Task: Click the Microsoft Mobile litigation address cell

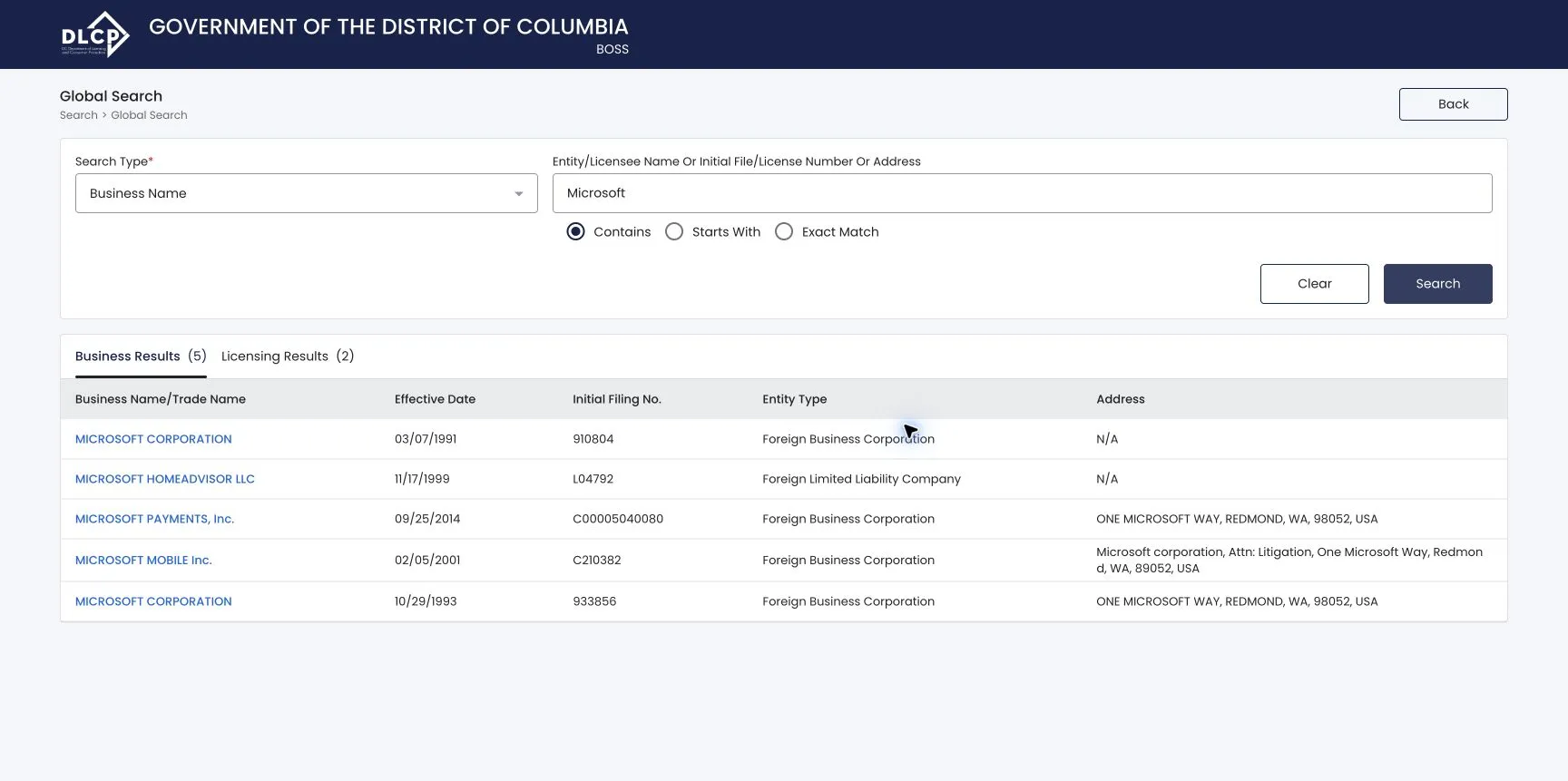Action: tap(1289, 561)
